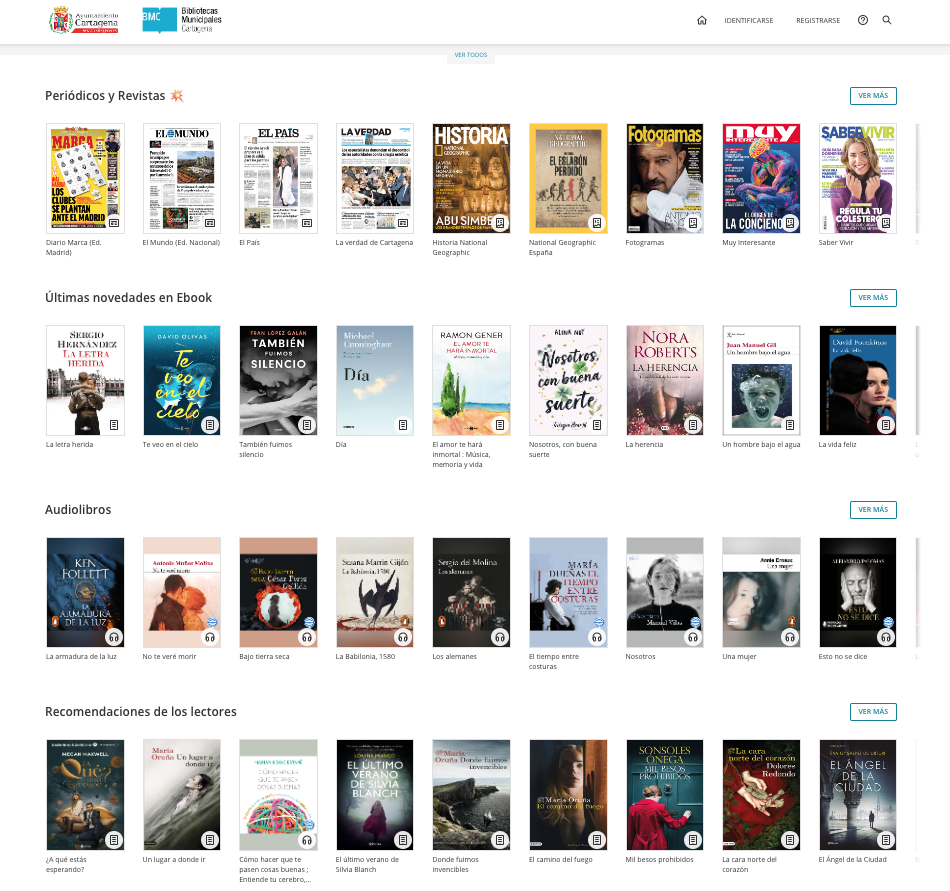Expand Audiolibros with Ver más
The height and width of the screenshot is (891, 950).
[873, 510]
